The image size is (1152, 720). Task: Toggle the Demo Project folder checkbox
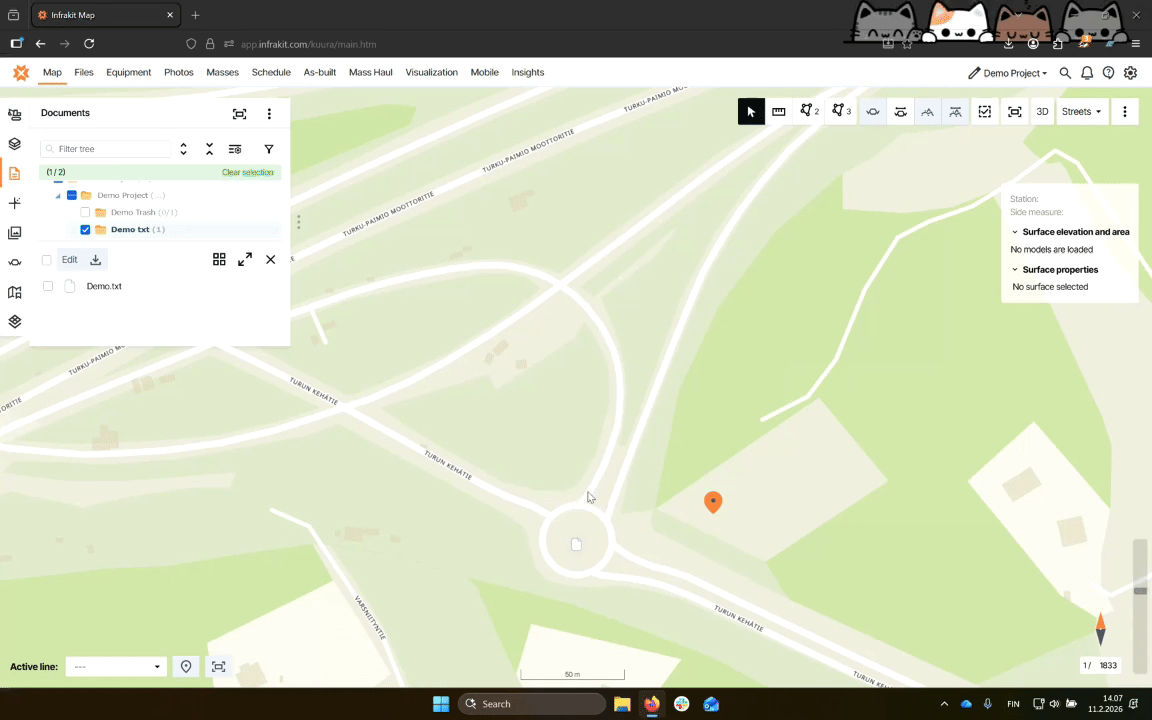tap(71, 195)
